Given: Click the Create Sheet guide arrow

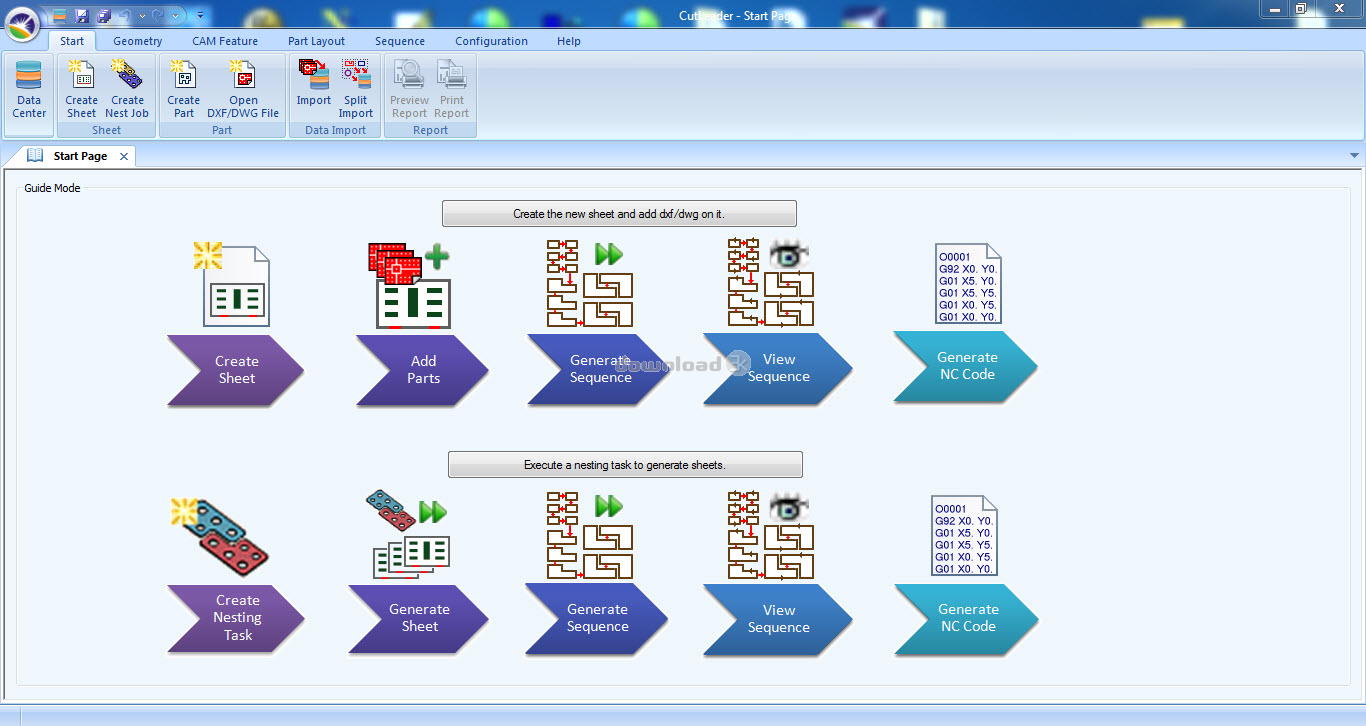Looking at the screenshot, I should [236, 370].
